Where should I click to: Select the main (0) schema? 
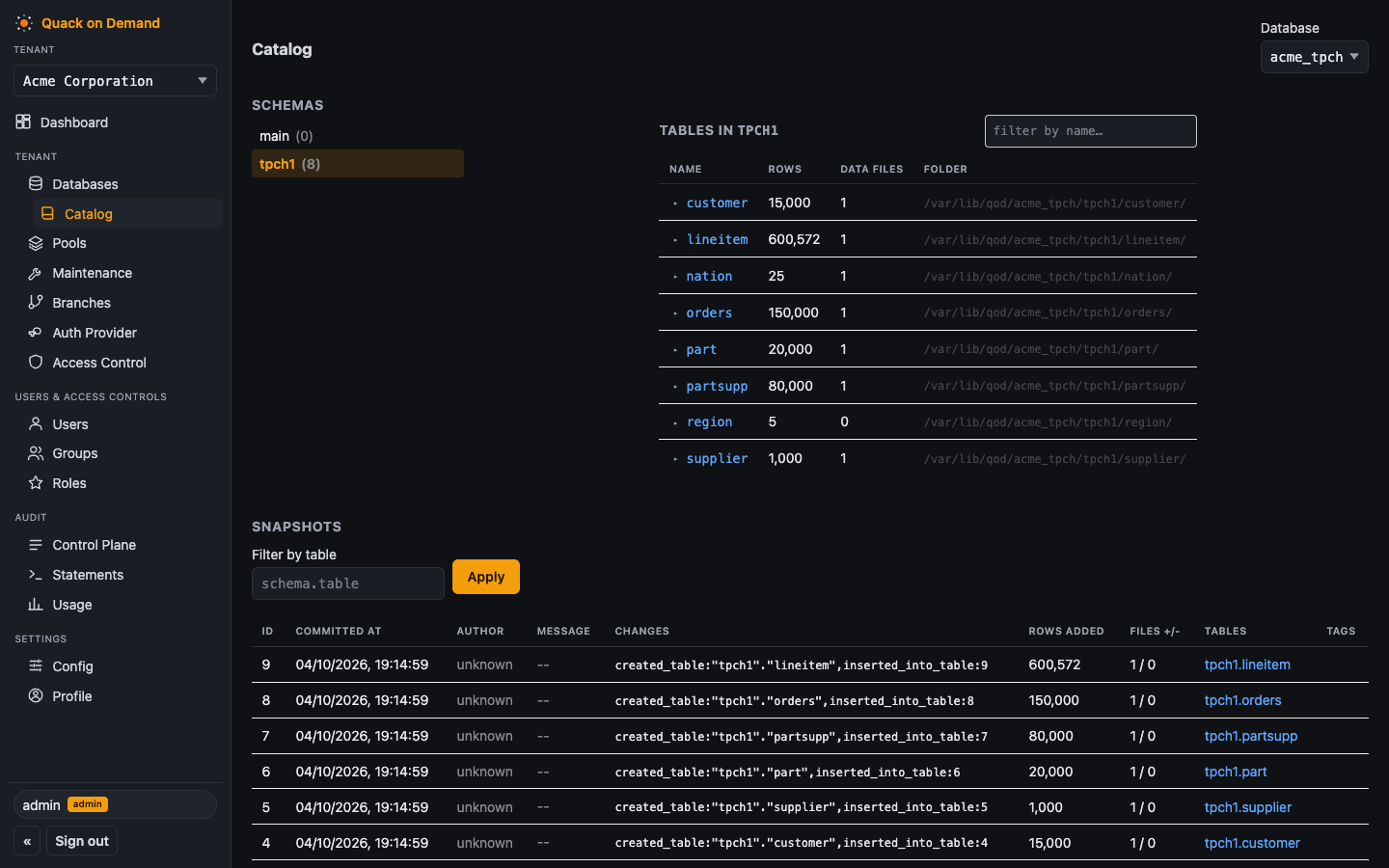pyautogui.click(x=358, y=136)
